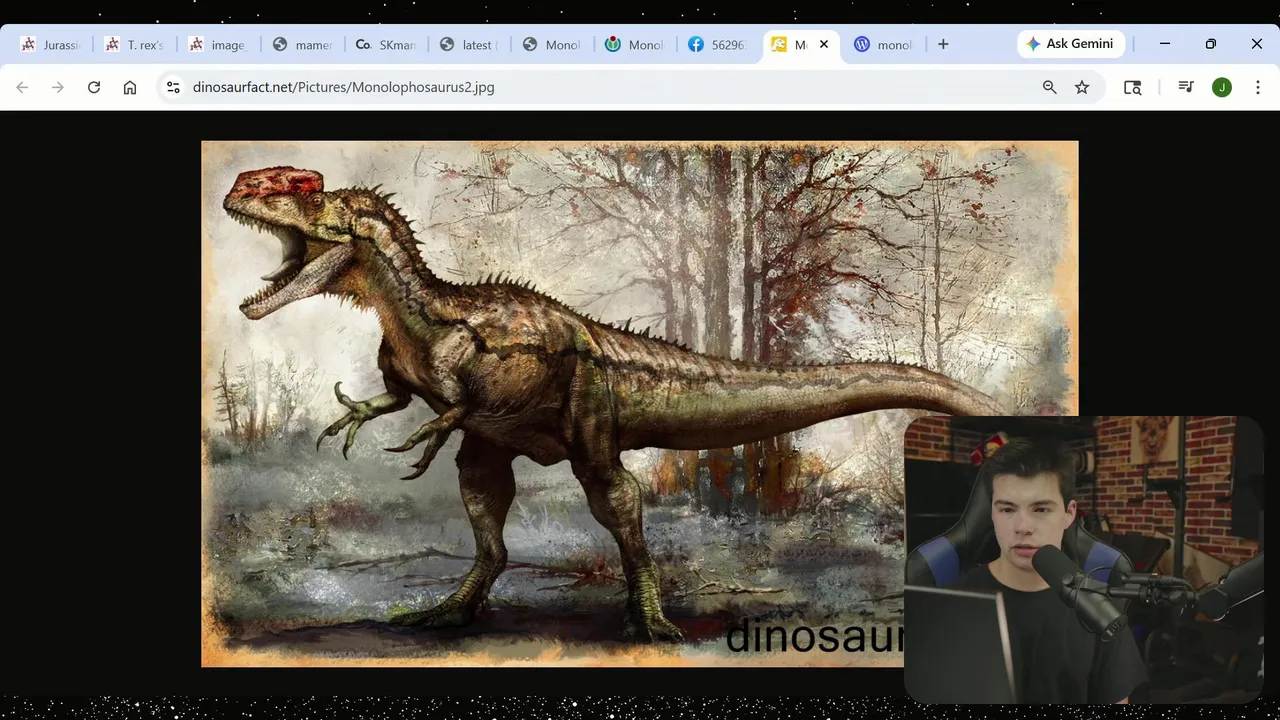
Task: Open the home page
Action: point(130,87)
